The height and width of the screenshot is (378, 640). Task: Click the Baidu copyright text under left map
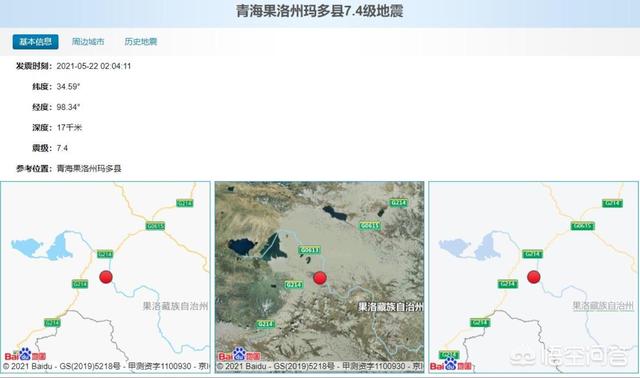(x=105, y=367)
